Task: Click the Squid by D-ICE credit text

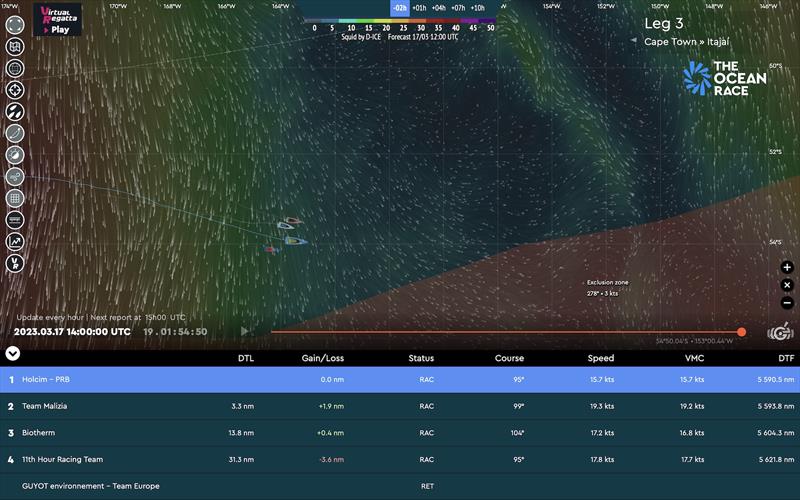Action: click(361, 37)
